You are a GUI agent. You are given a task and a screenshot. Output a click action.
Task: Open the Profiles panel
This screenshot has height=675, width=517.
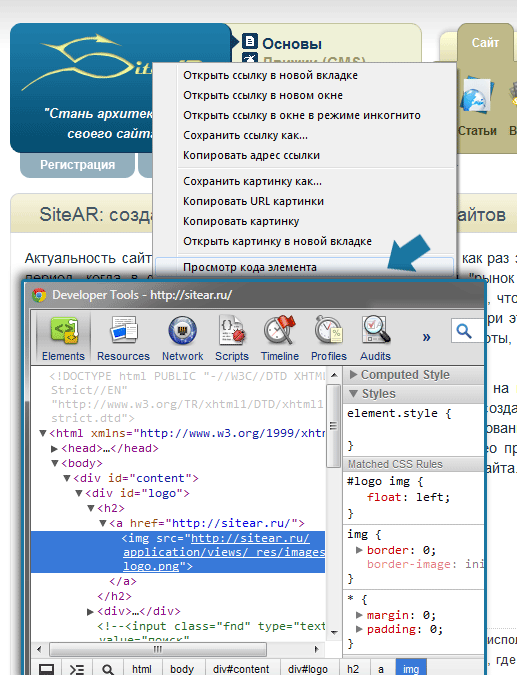pos(329,338)
